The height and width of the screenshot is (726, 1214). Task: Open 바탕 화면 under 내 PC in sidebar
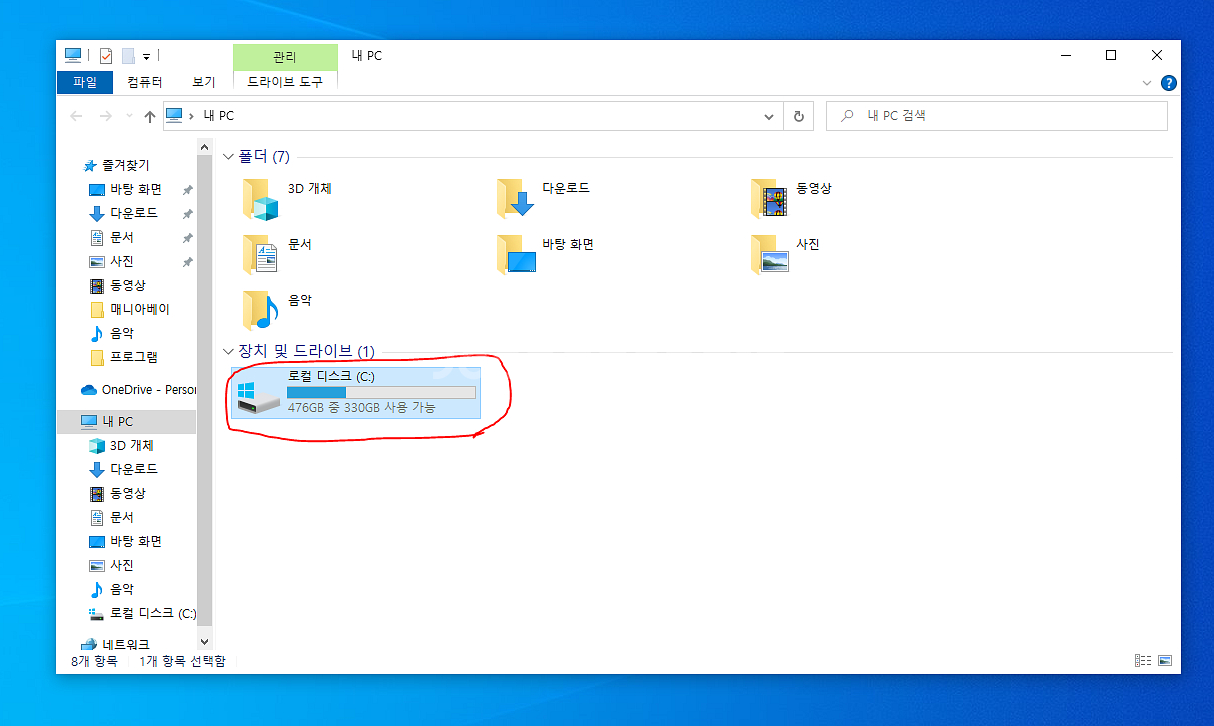click(x=127, y=541)
